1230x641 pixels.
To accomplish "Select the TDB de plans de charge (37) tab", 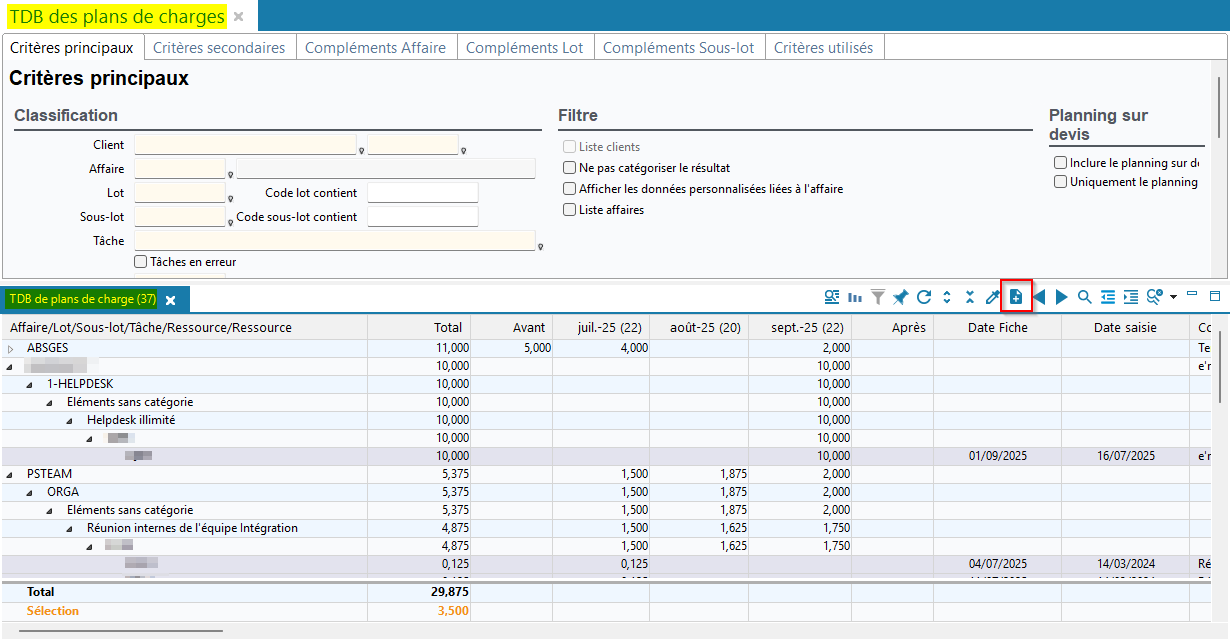I will tap(83, 299).
